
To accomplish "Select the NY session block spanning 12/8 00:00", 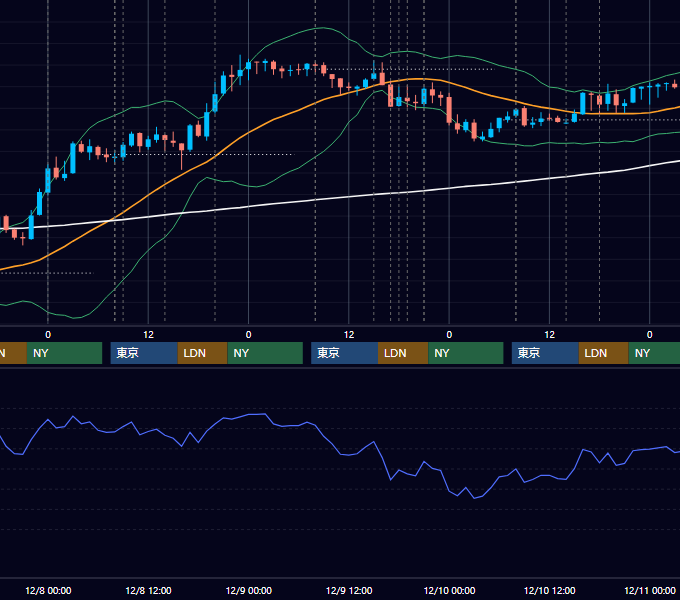I will (64, 353).
